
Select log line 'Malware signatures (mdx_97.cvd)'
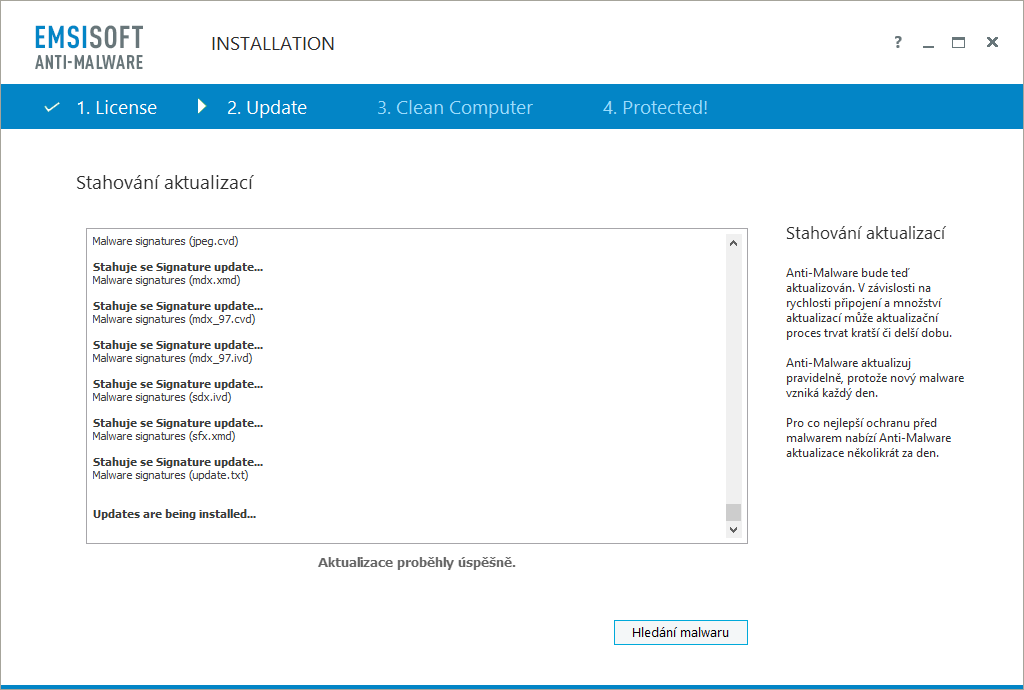(x=174, y=319)
